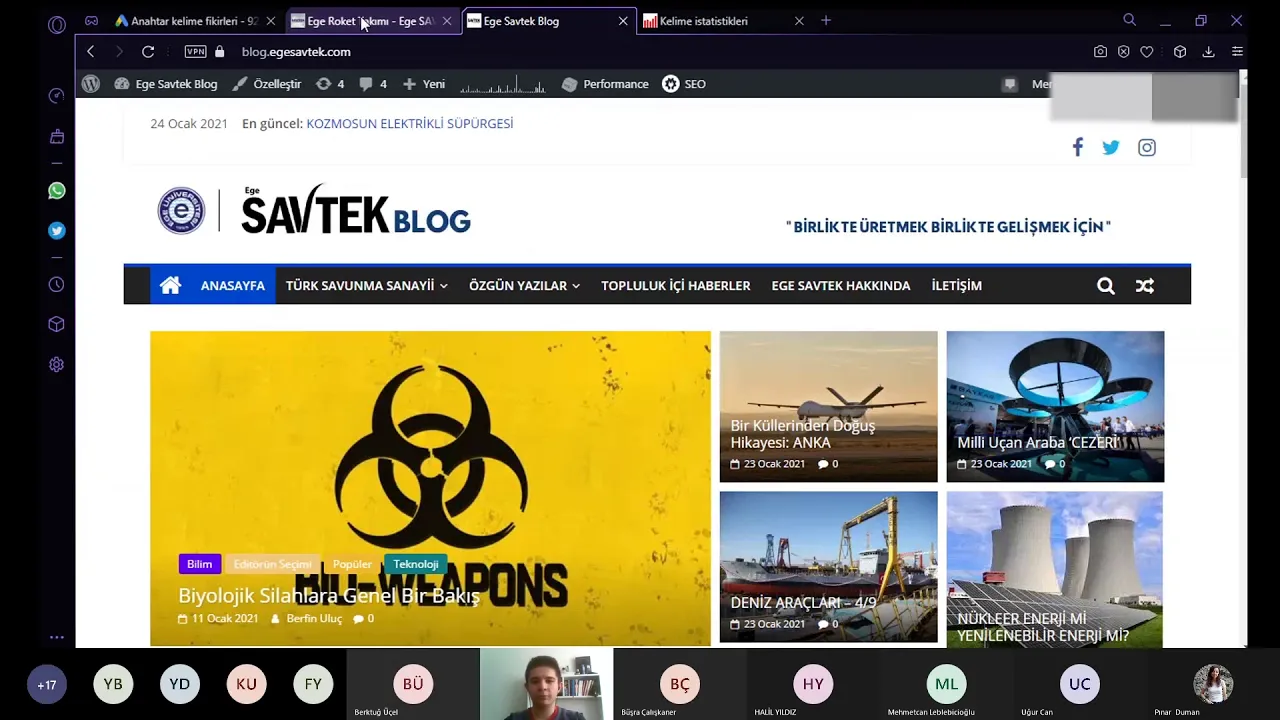The width and height of the screenshot is (1280, 720).
Task: Switch to Ege Roket Takımı tab
Action: 371,21
